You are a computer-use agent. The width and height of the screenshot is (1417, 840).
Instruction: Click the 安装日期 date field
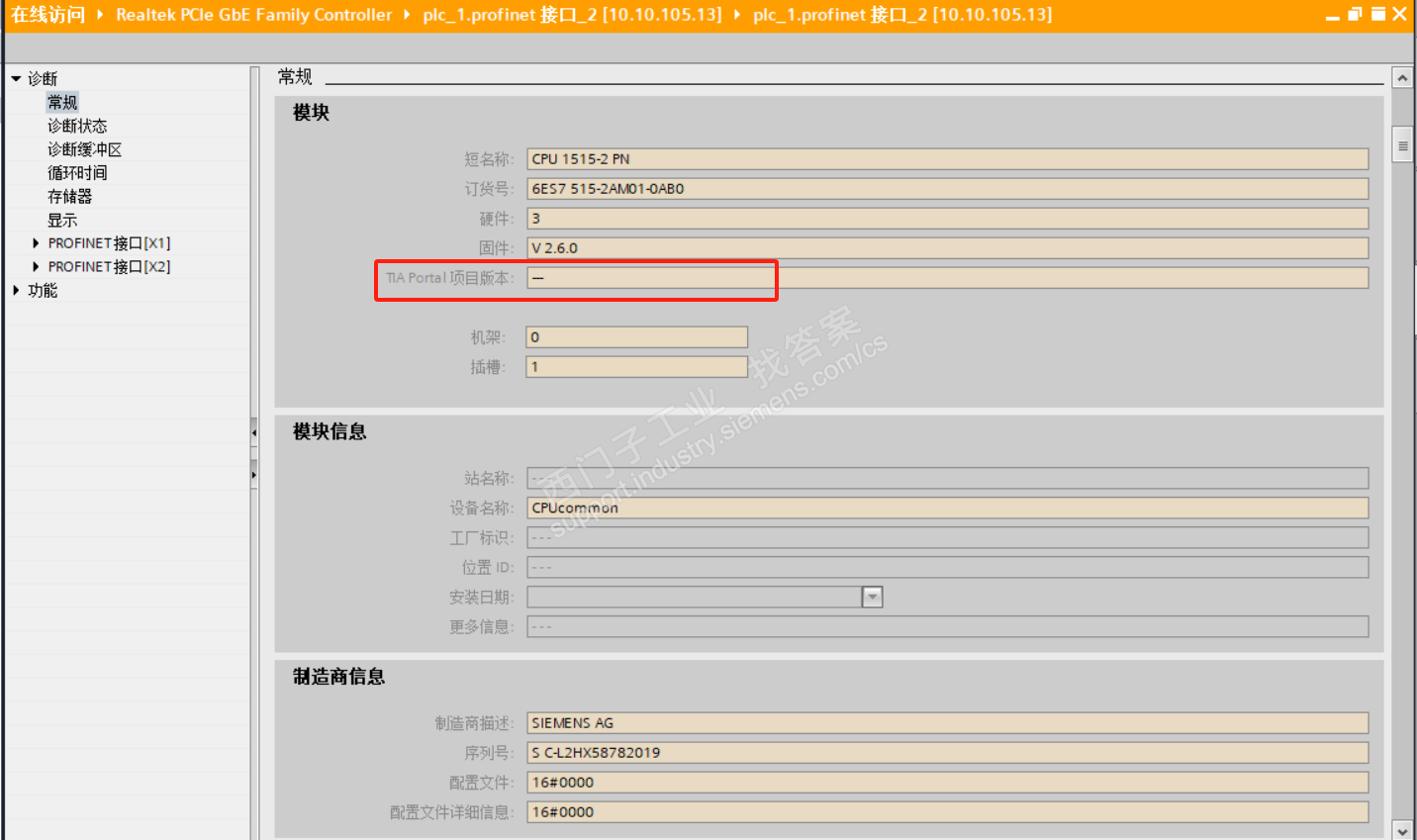click(x=695, y=598)
